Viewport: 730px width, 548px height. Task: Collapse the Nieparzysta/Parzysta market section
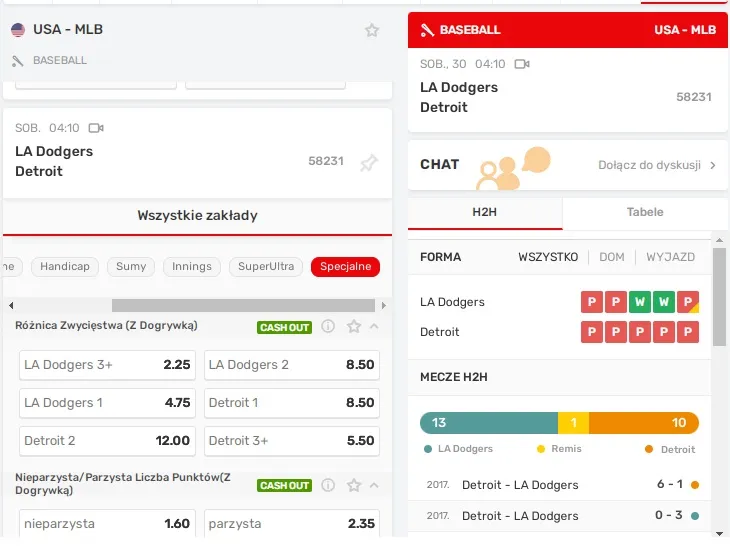coord(374,485)
